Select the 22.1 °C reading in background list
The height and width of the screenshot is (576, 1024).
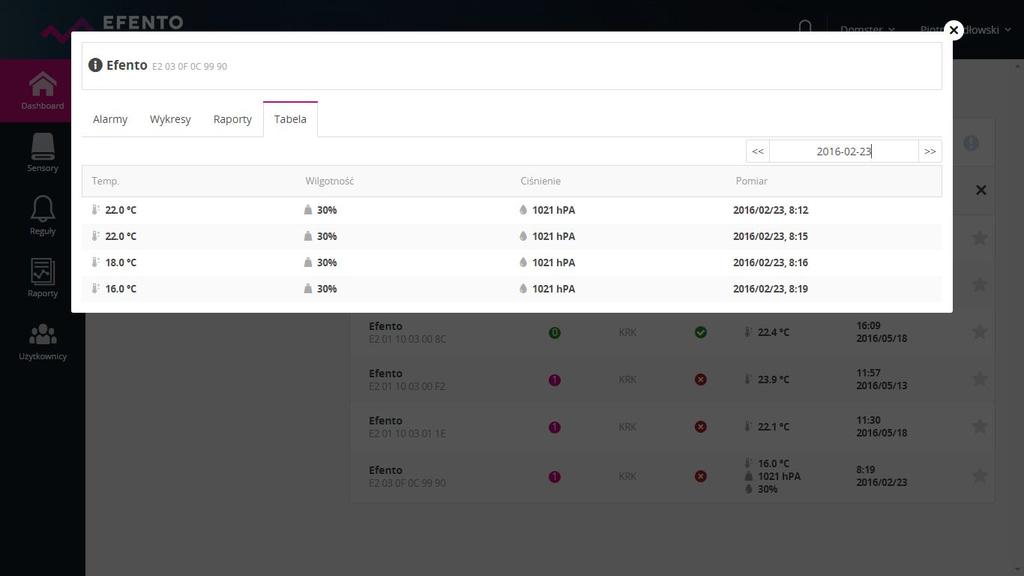[x=773, y=427]
